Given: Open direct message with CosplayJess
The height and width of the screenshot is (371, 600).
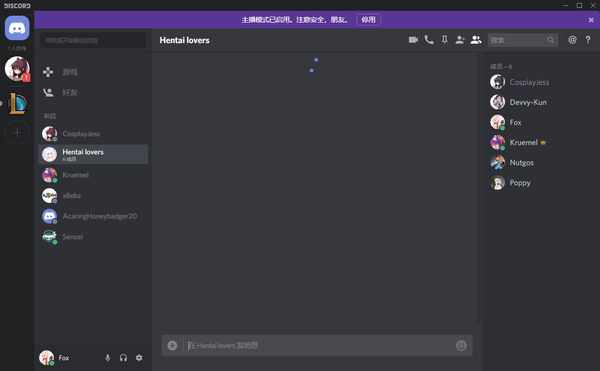Looking at the screenshot, I should 93,134.
